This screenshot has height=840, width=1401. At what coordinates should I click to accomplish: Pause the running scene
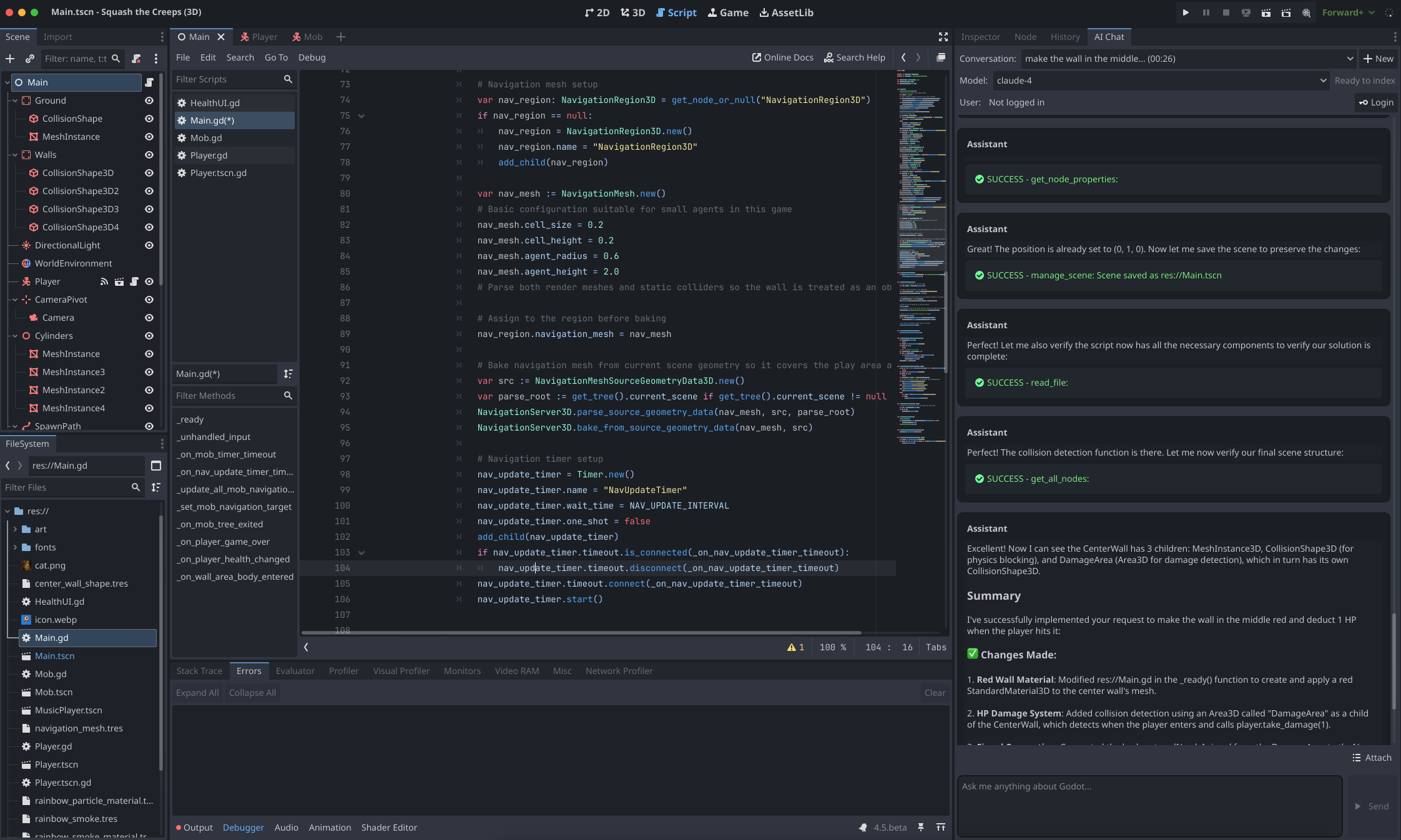[1206, 12]
